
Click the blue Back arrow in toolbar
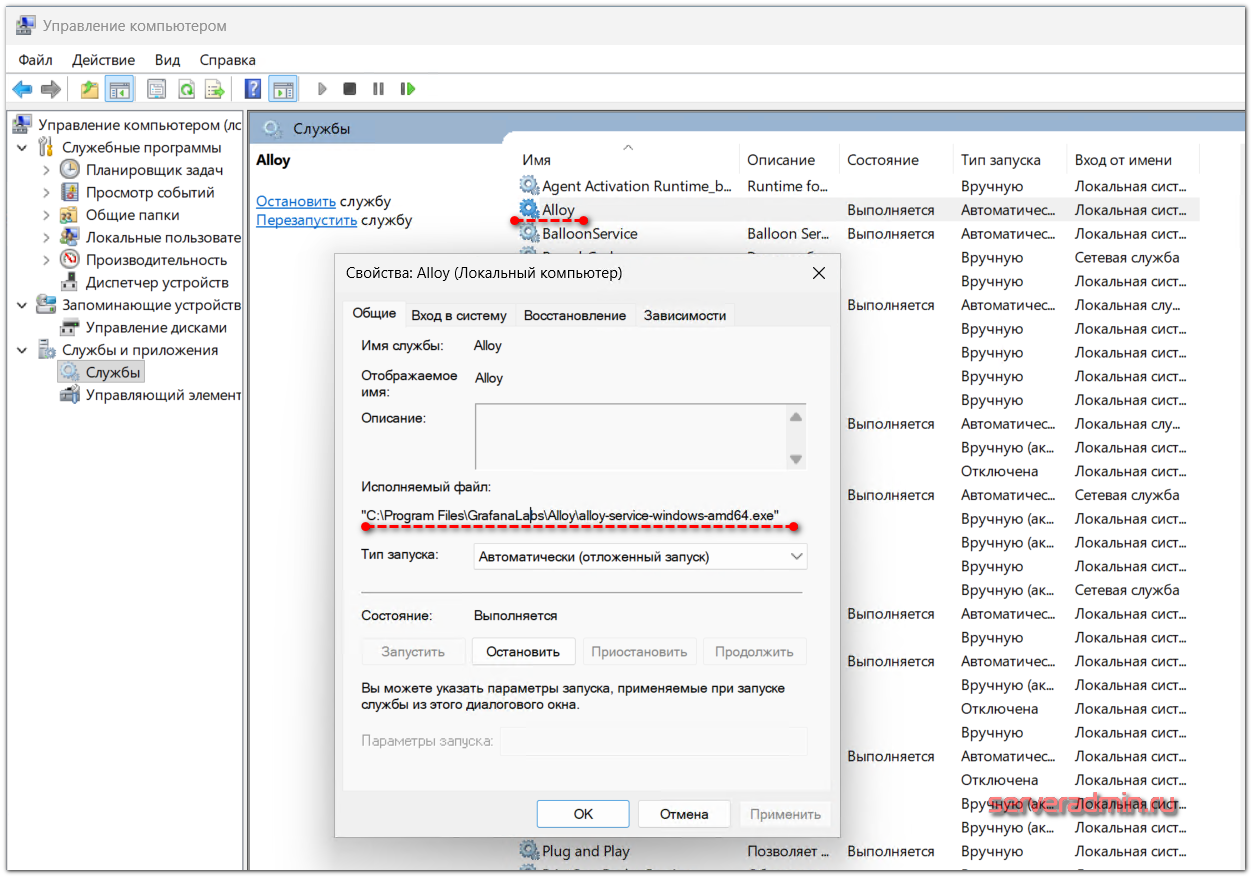tap(22, 89)
